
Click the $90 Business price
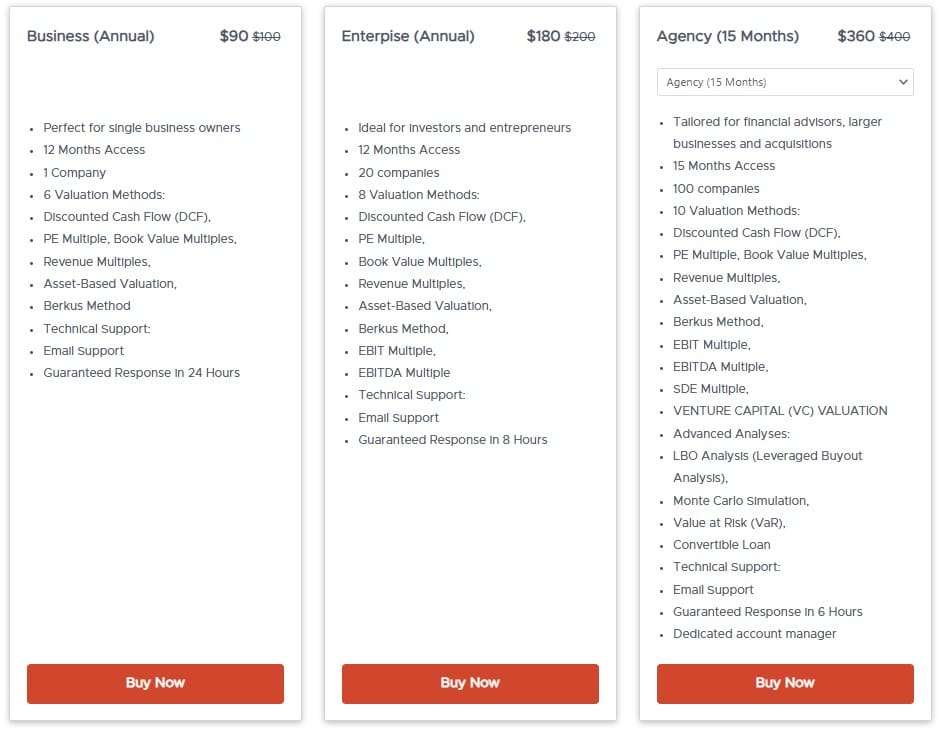pyautogui.click(x=234, y=37)
